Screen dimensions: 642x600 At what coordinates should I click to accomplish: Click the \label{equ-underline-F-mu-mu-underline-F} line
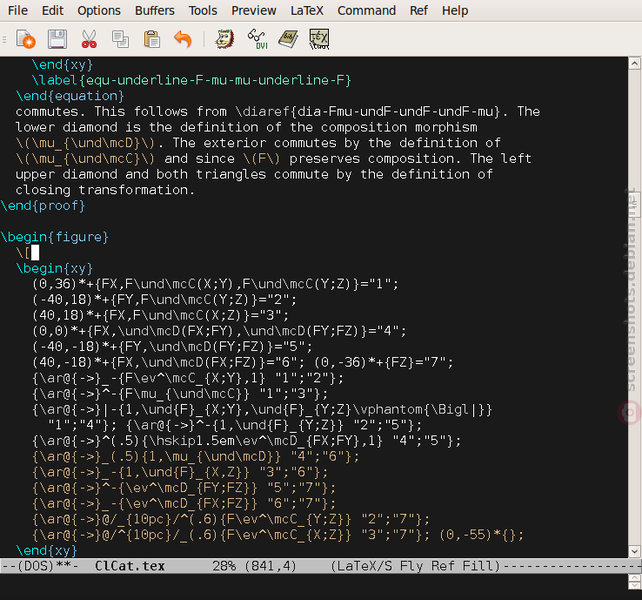point(191,80)
